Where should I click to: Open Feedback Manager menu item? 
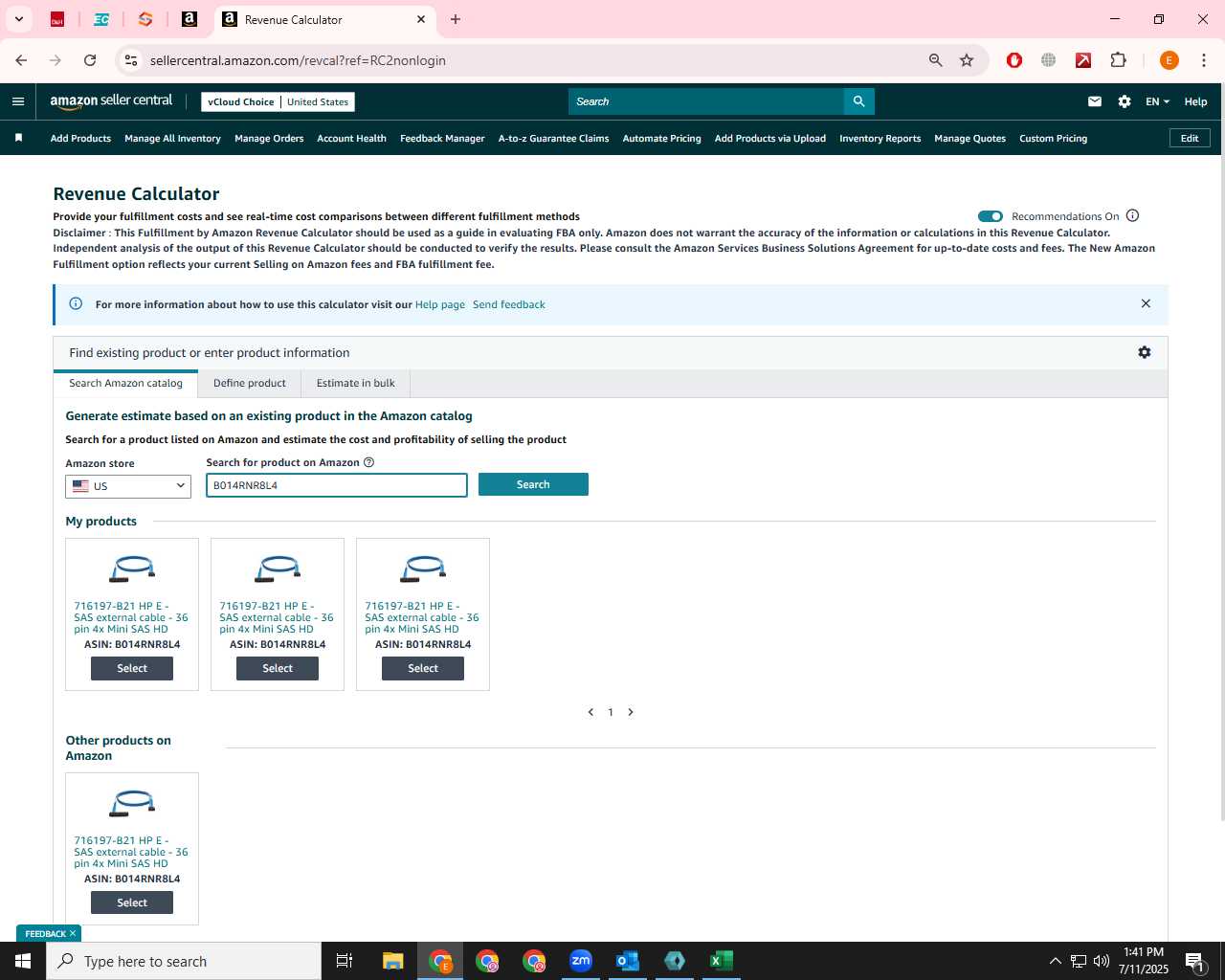point(442,138)
